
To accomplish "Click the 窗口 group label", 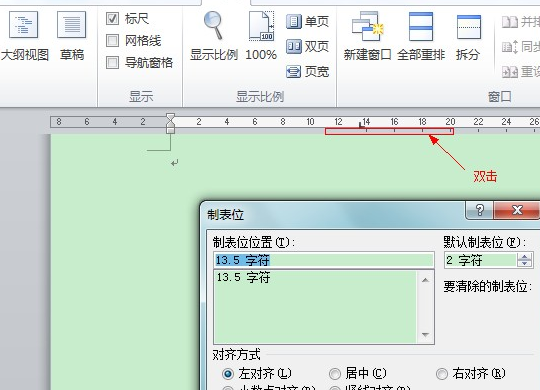I will click(499, 96).
